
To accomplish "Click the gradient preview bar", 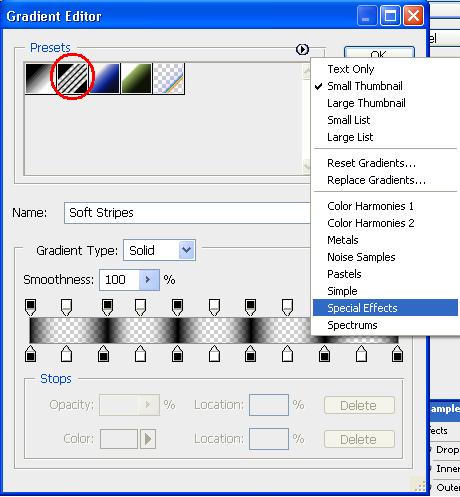I will click(171, 330).
